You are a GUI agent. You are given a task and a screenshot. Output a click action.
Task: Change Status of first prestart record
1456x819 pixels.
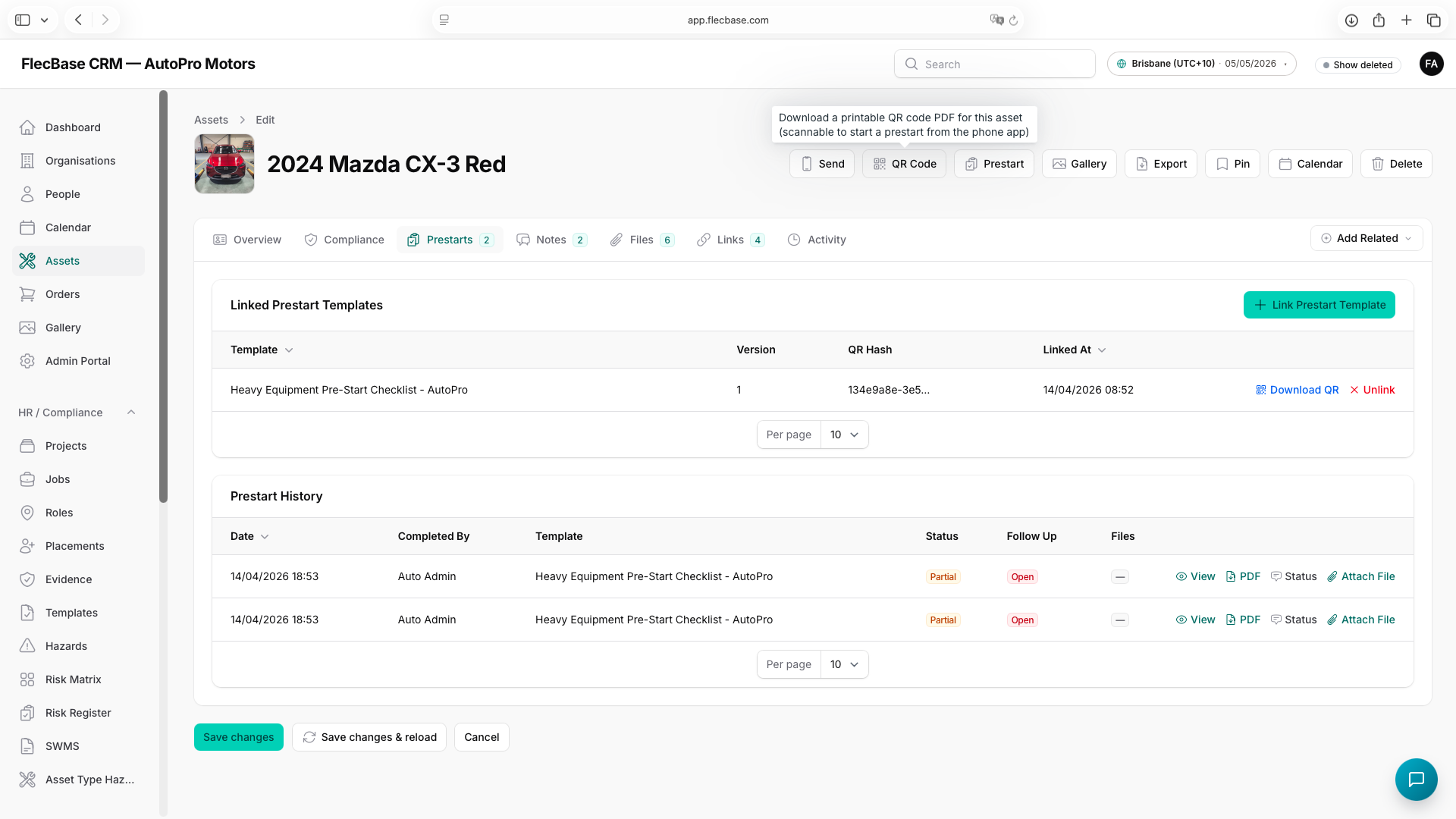[x=1294, y=576]
